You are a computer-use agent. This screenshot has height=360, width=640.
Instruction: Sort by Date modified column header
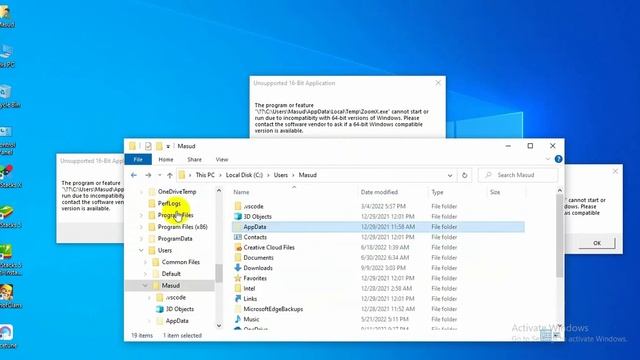point(379,192)
